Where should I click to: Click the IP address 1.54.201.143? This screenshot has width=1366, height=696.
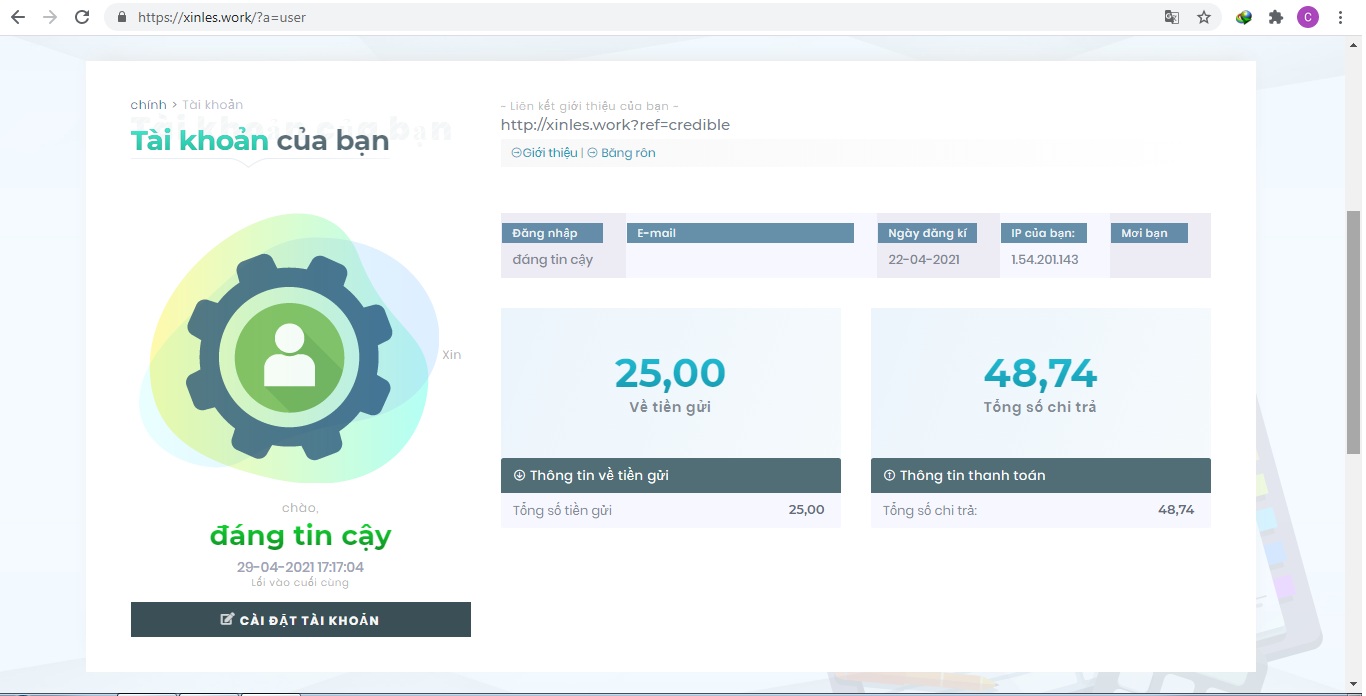click(x=1044, y=260)
